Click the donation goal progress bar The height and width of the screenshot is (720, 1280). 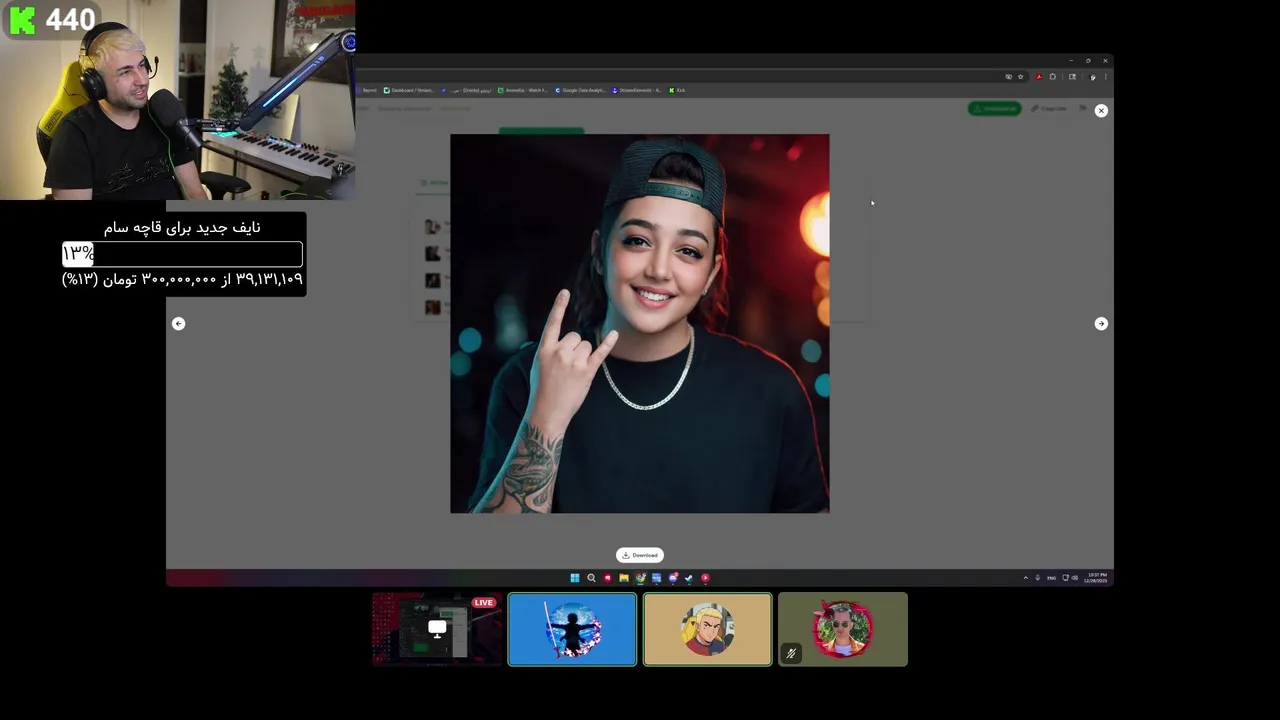(x=182, y=254)
